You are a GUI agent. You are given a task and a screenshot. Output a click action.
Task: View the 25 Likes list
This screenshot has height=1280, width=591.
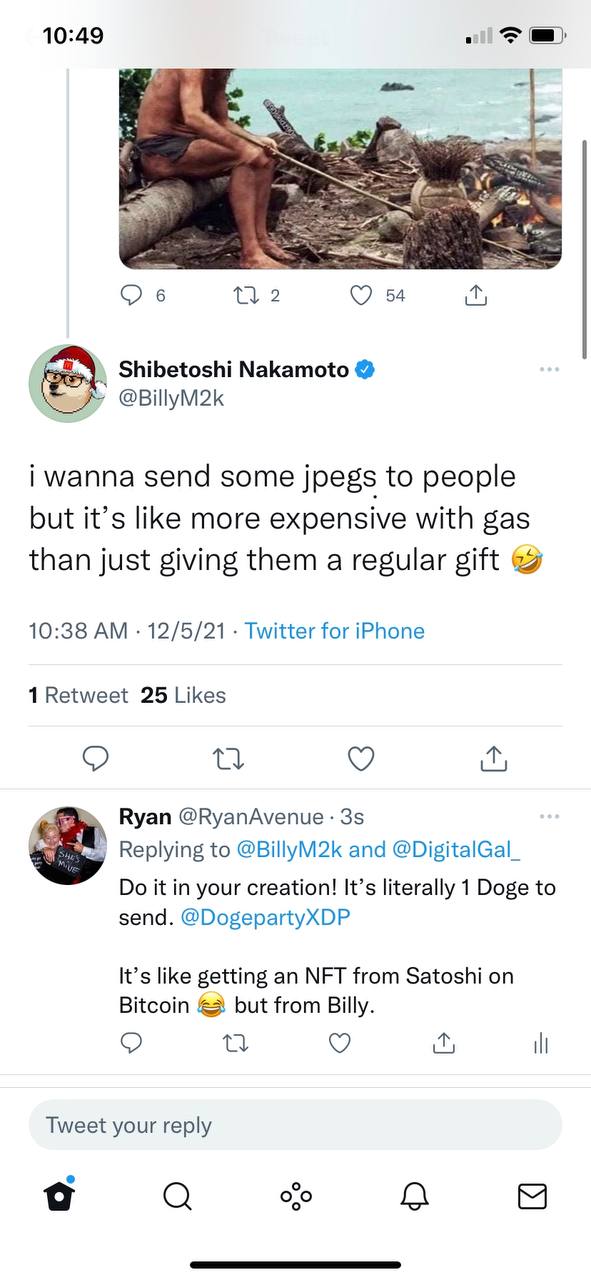coord(184,695)
